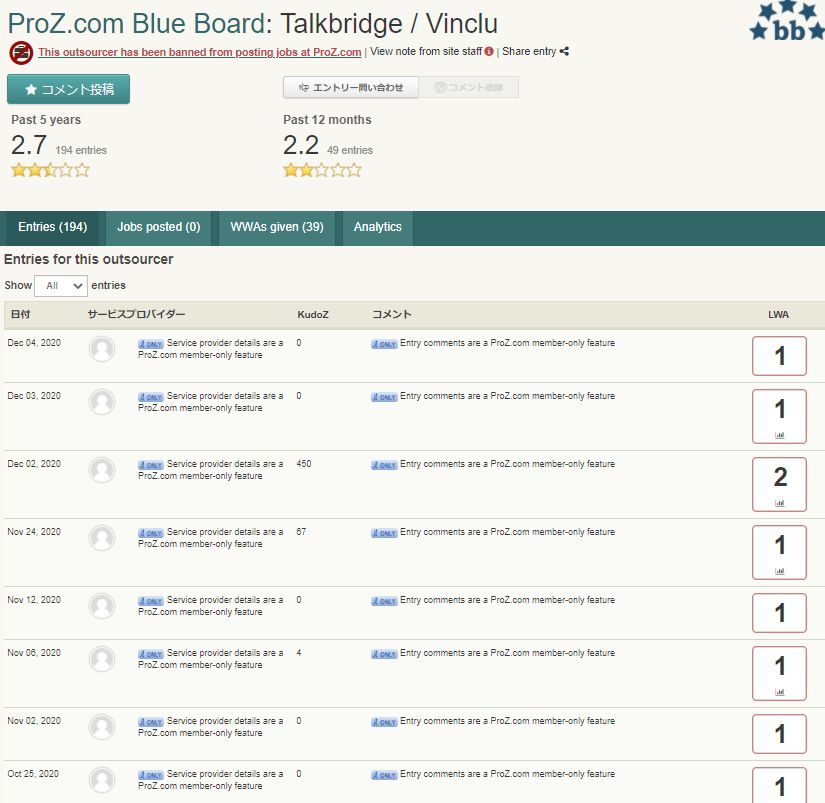Click the Past 5 years star rating
This screenshot has height=803, width=825.
pyautogui.click(x=51, y=170)
